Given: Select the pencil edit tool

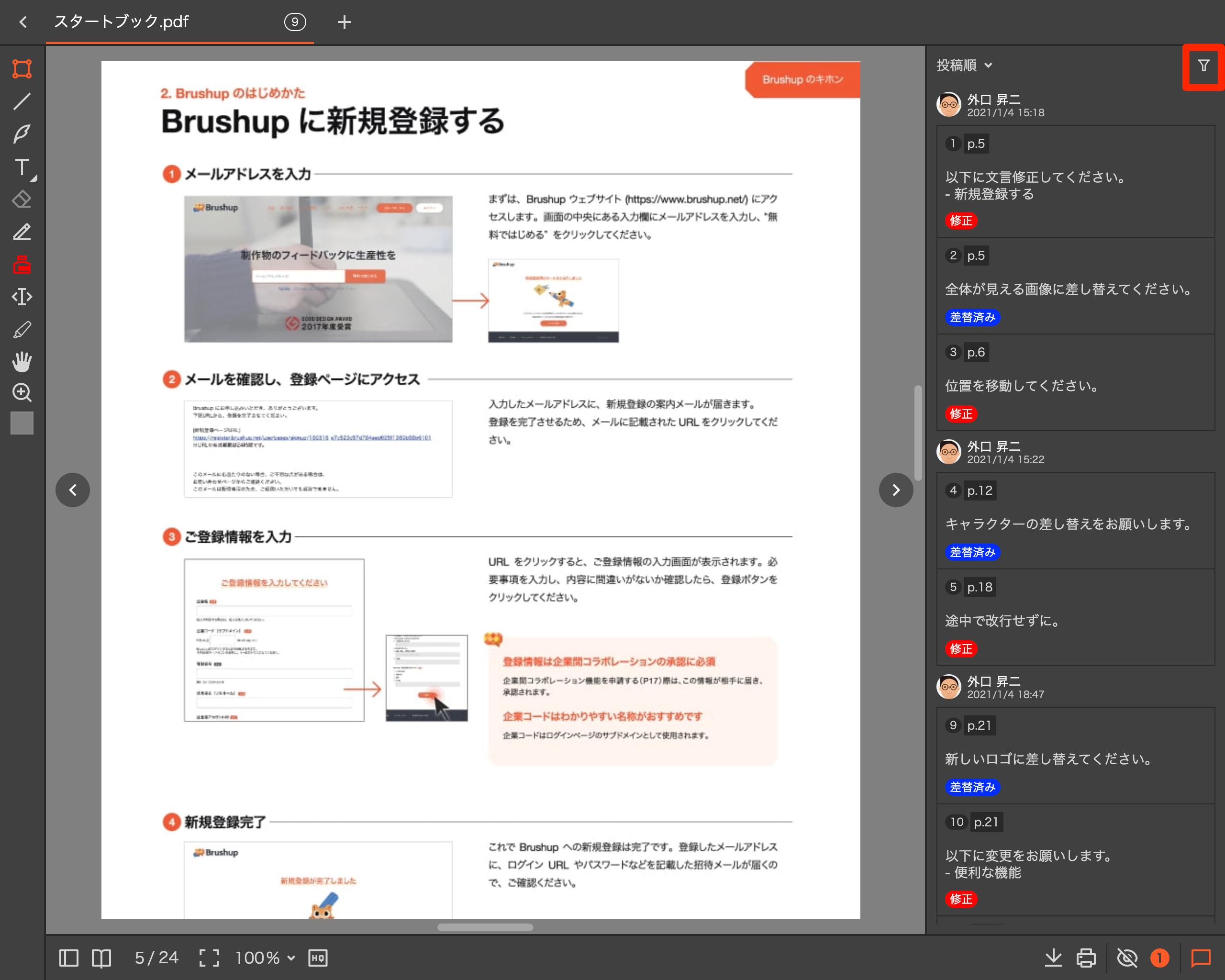Looking at the screenshot, I should tap(22, 232).
